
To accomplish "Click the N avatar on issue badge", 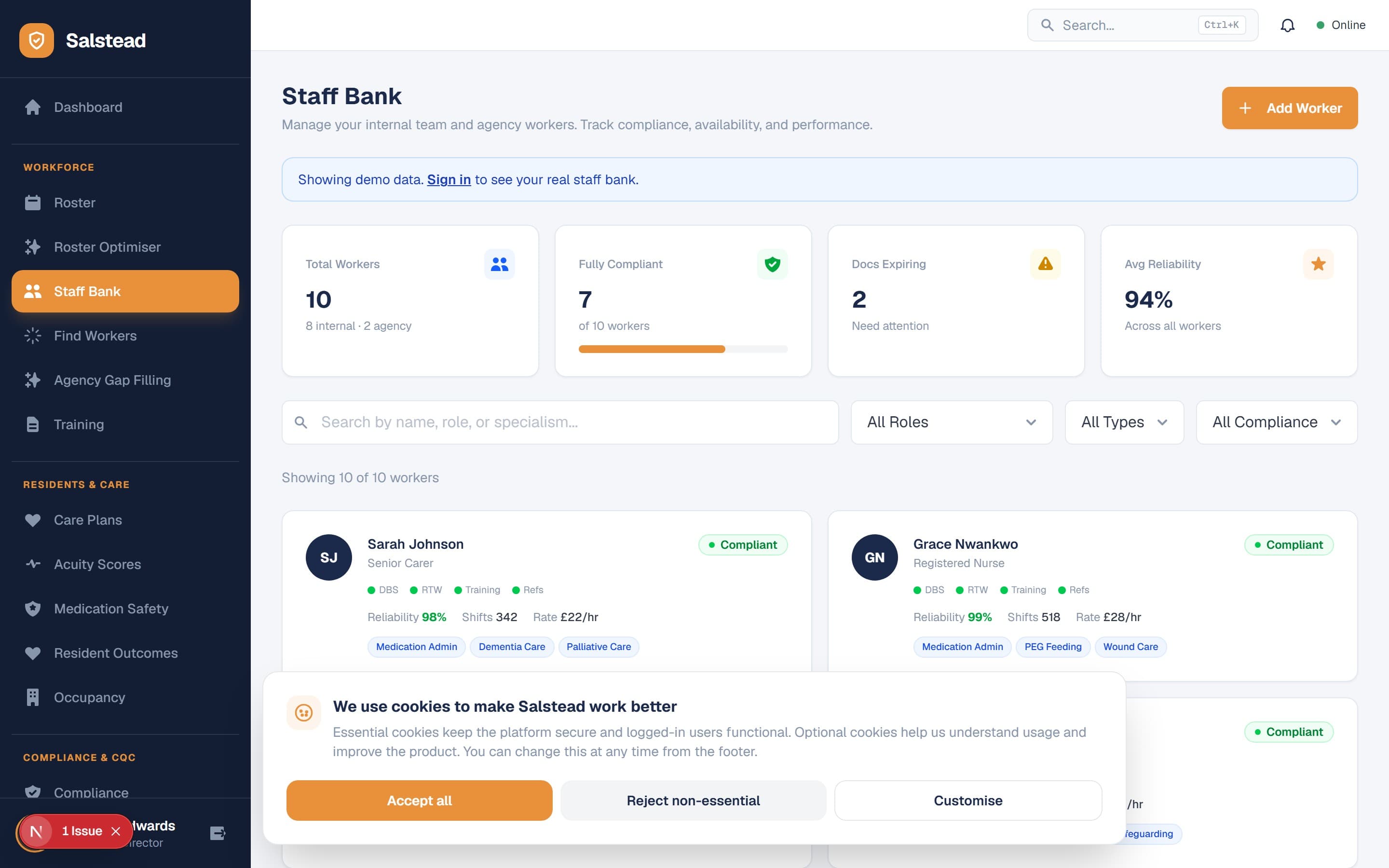I will [36, 831].
